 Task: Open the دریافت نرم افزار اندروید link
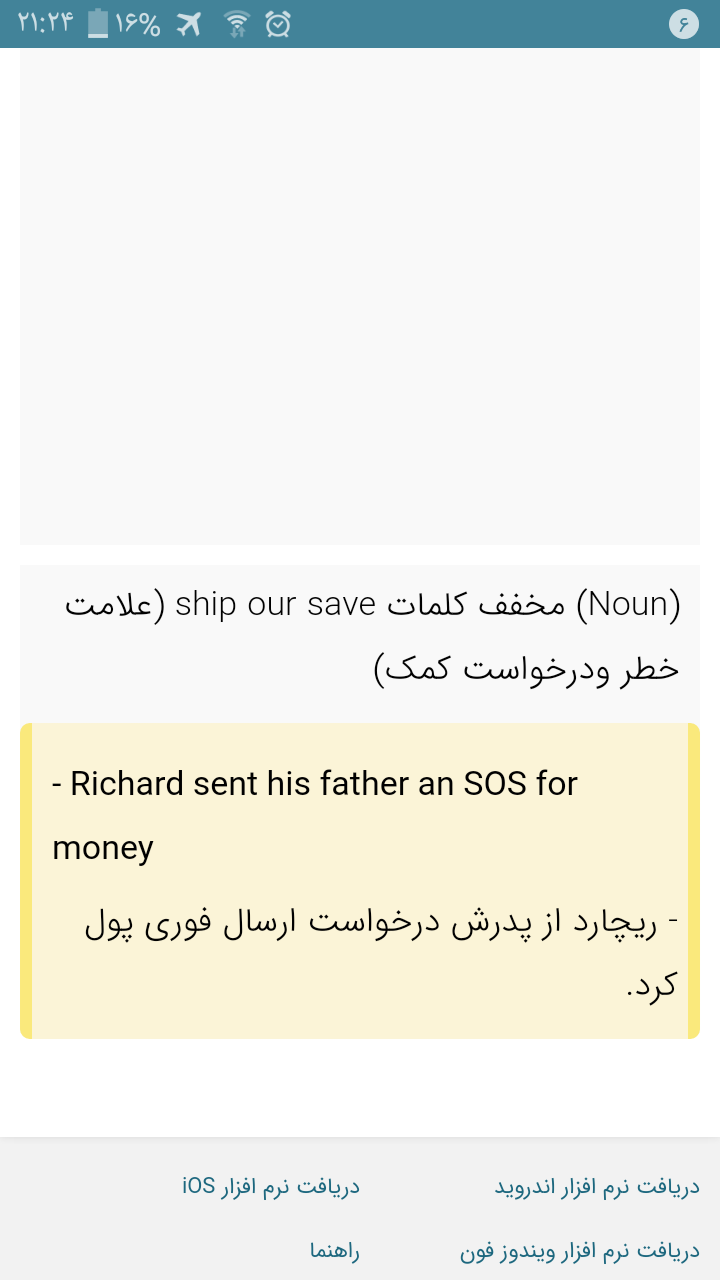[597, 1187]
